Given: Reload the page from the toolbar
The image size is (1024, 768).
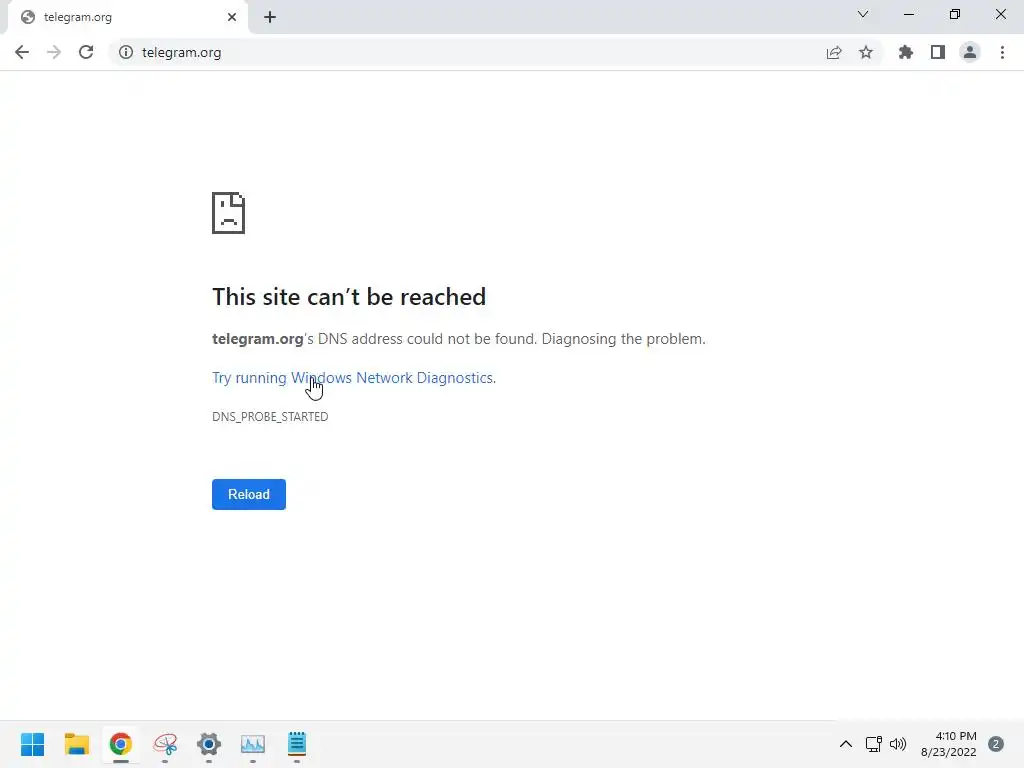Looking at the screenshot, I should pos(86,52).
